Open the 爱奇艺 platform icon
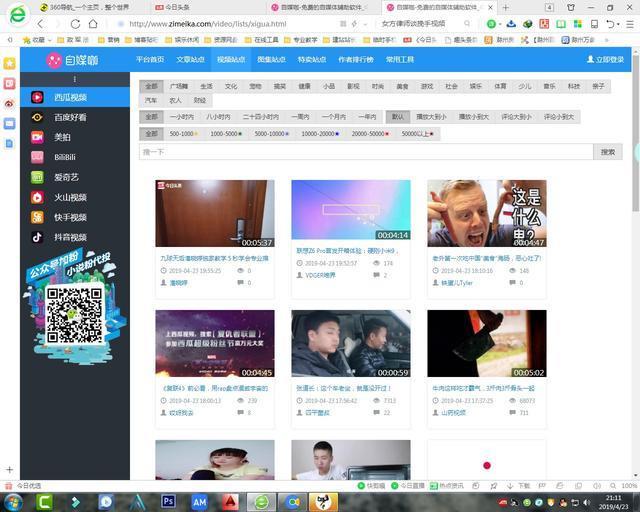Image resolution: width=640 pixels, height=512 pixels. [37, 177]
